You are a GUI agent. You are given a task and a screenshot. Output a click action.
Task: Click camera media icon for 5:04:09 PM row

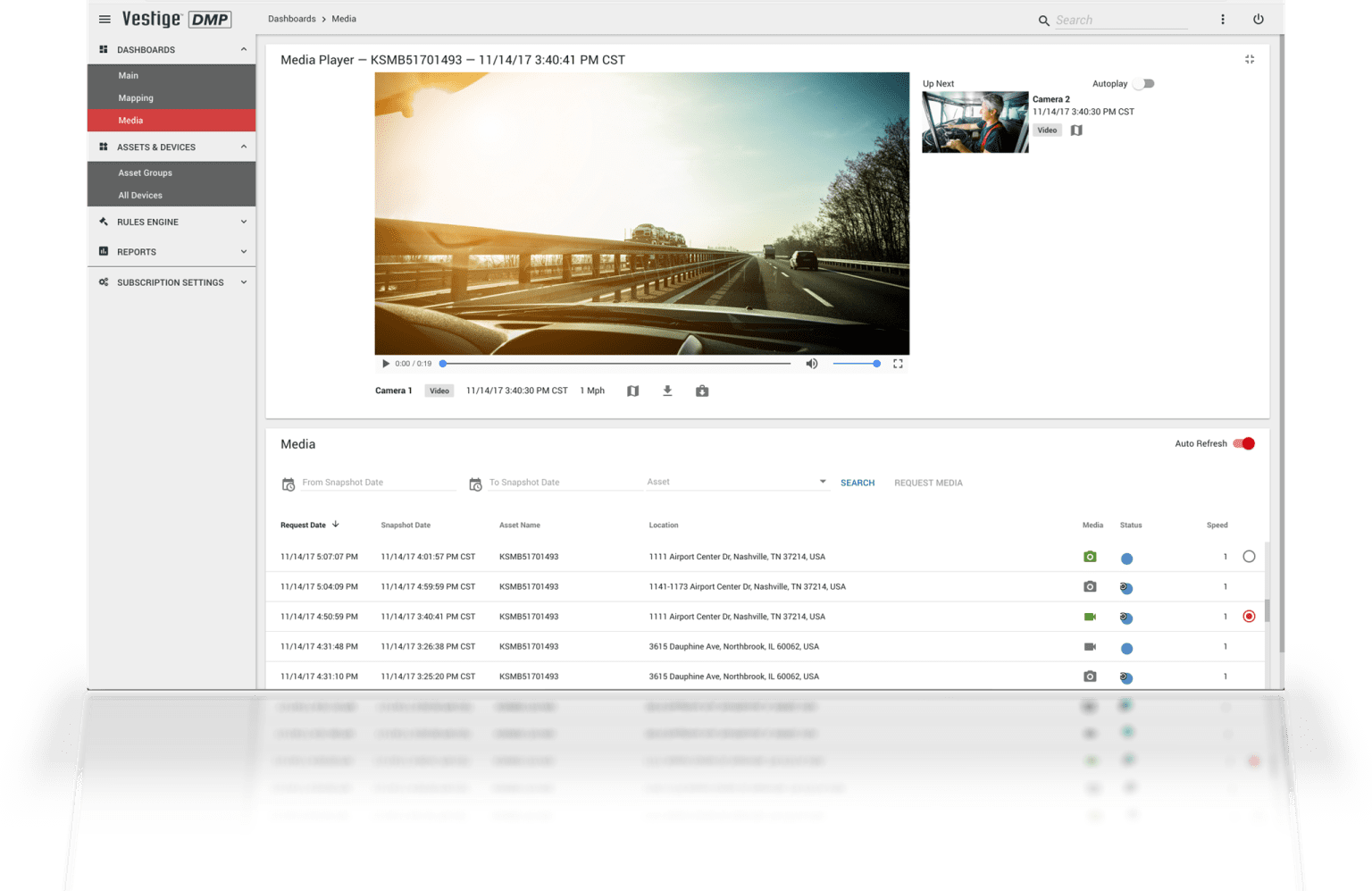1090,587
